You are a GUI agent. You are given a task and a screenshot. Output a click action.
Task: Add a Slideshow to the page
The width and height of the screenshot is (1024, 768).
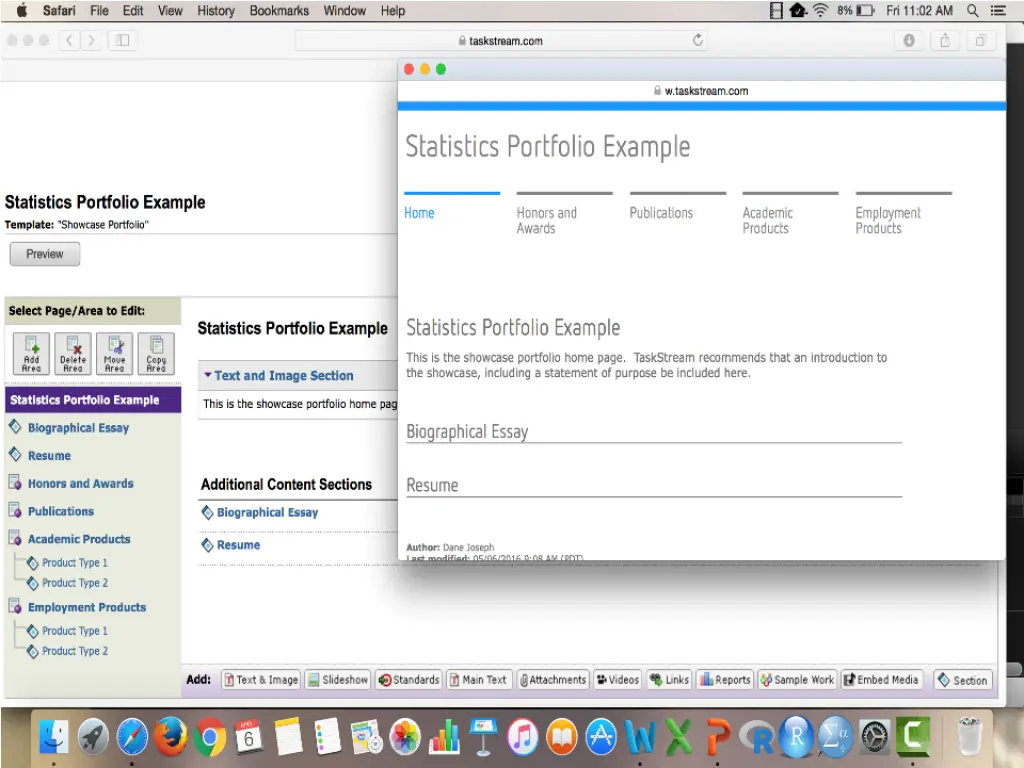pos(338,680)
